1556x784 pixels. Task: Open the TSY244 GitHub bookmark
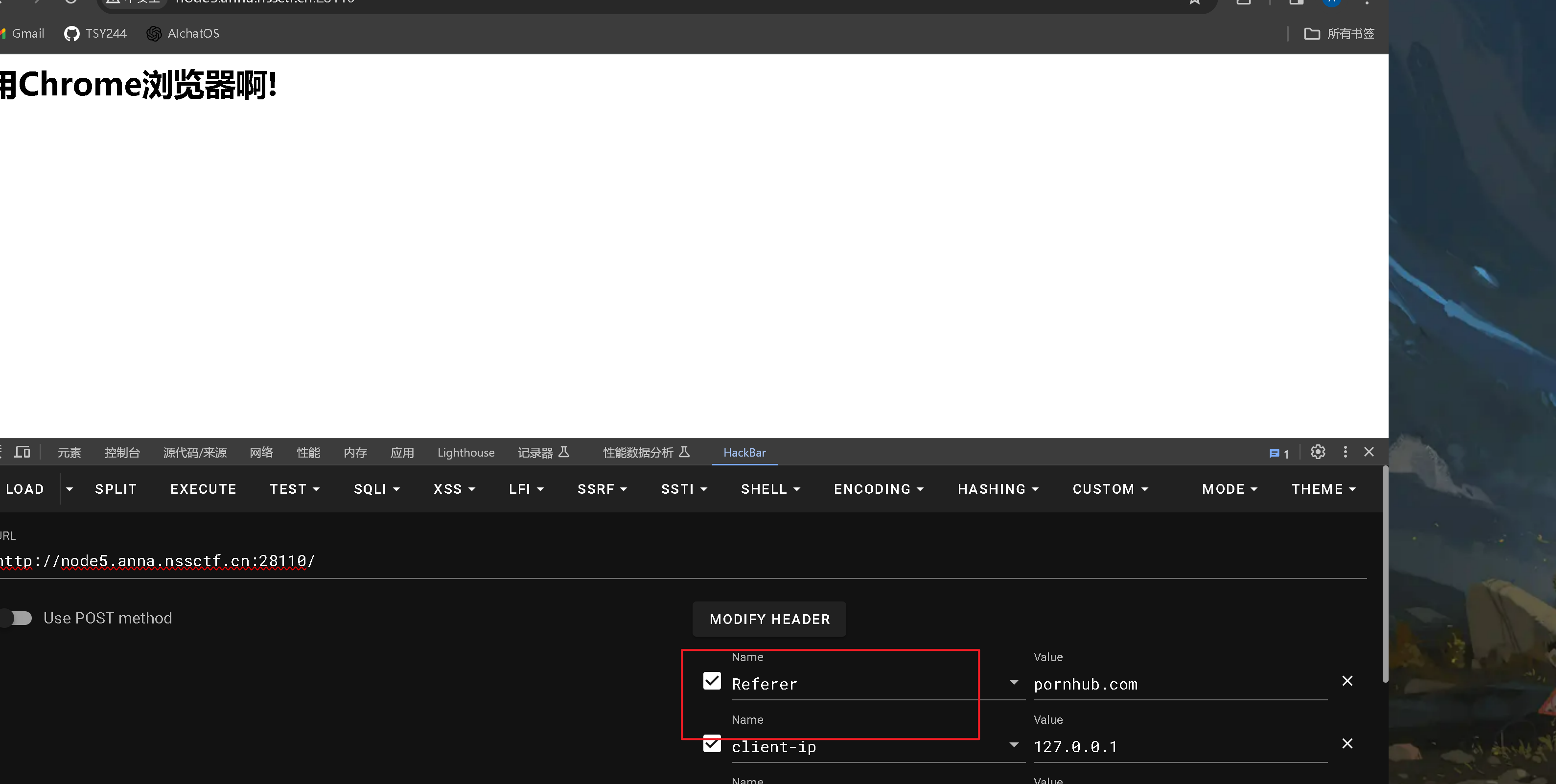click(x=95, y=33)
